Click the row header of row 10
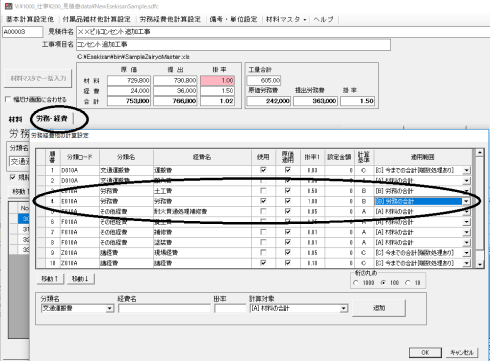The height and width of the screenshot is (361, 490). pos(40,263)
